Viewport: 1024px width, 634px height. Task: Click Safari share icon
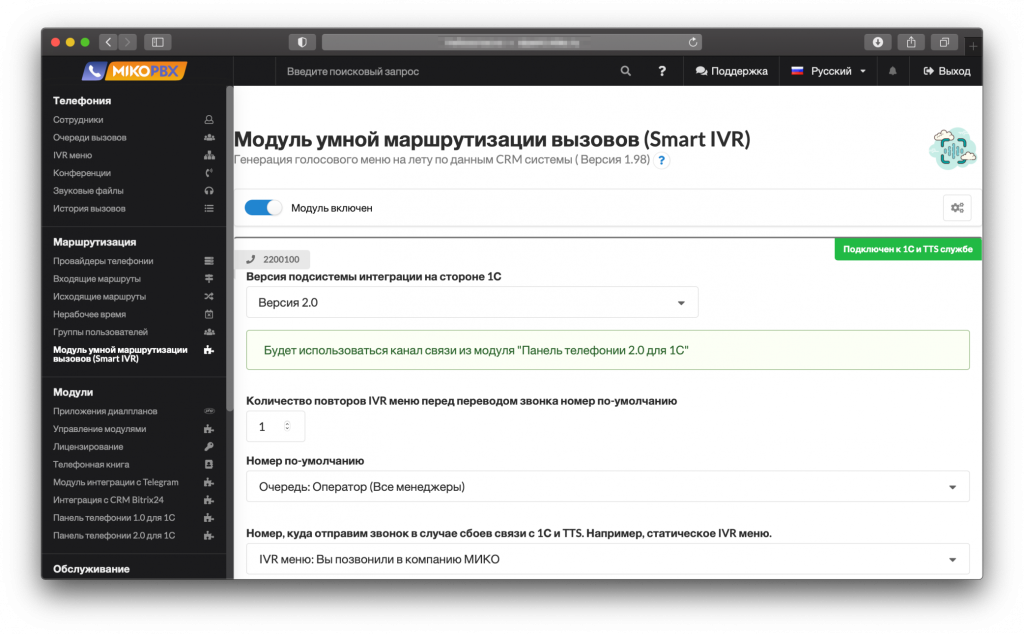911,42
